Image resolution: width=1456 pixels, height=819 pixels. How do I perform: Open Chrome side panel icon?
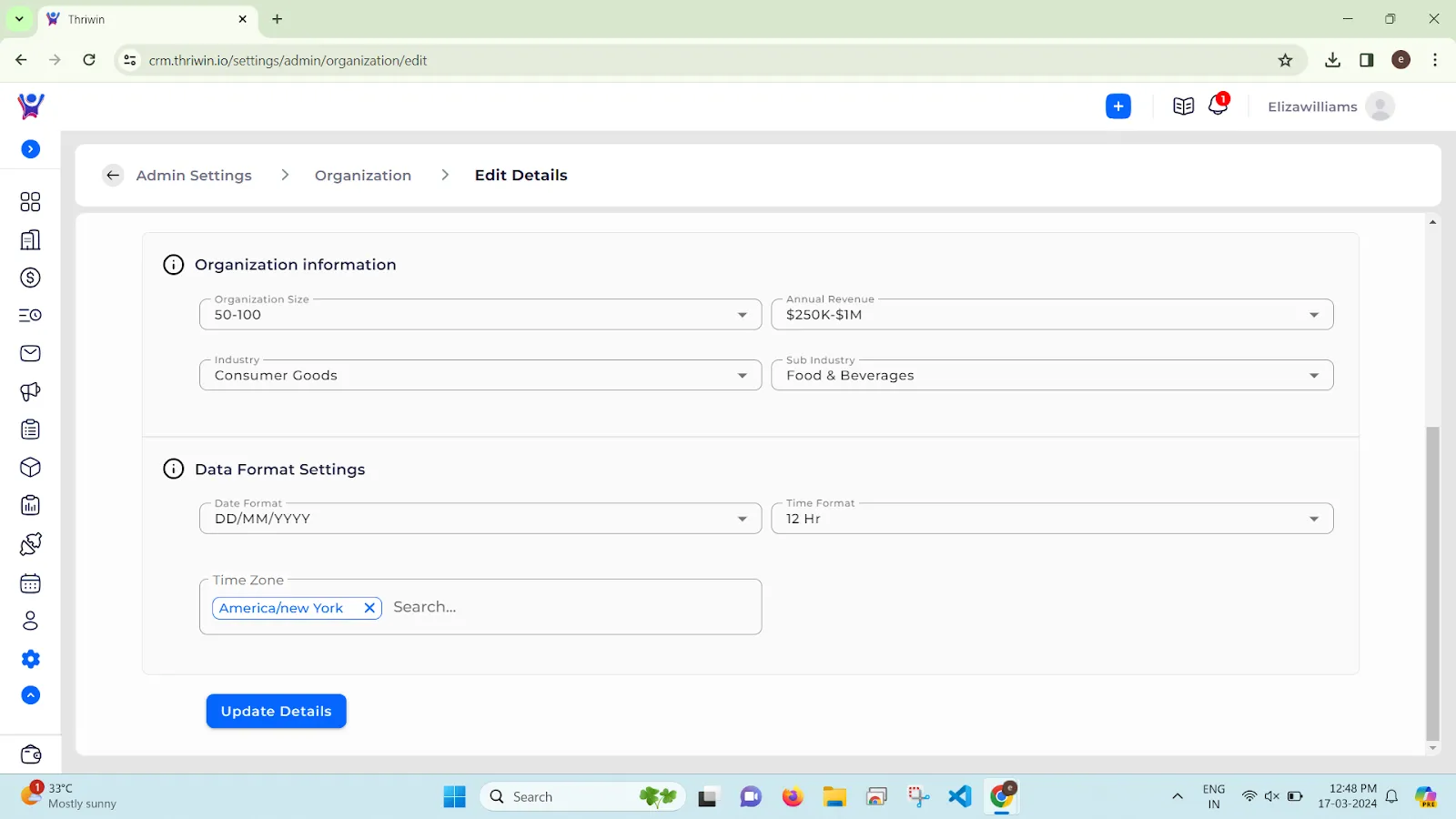tap(1367, 60)
